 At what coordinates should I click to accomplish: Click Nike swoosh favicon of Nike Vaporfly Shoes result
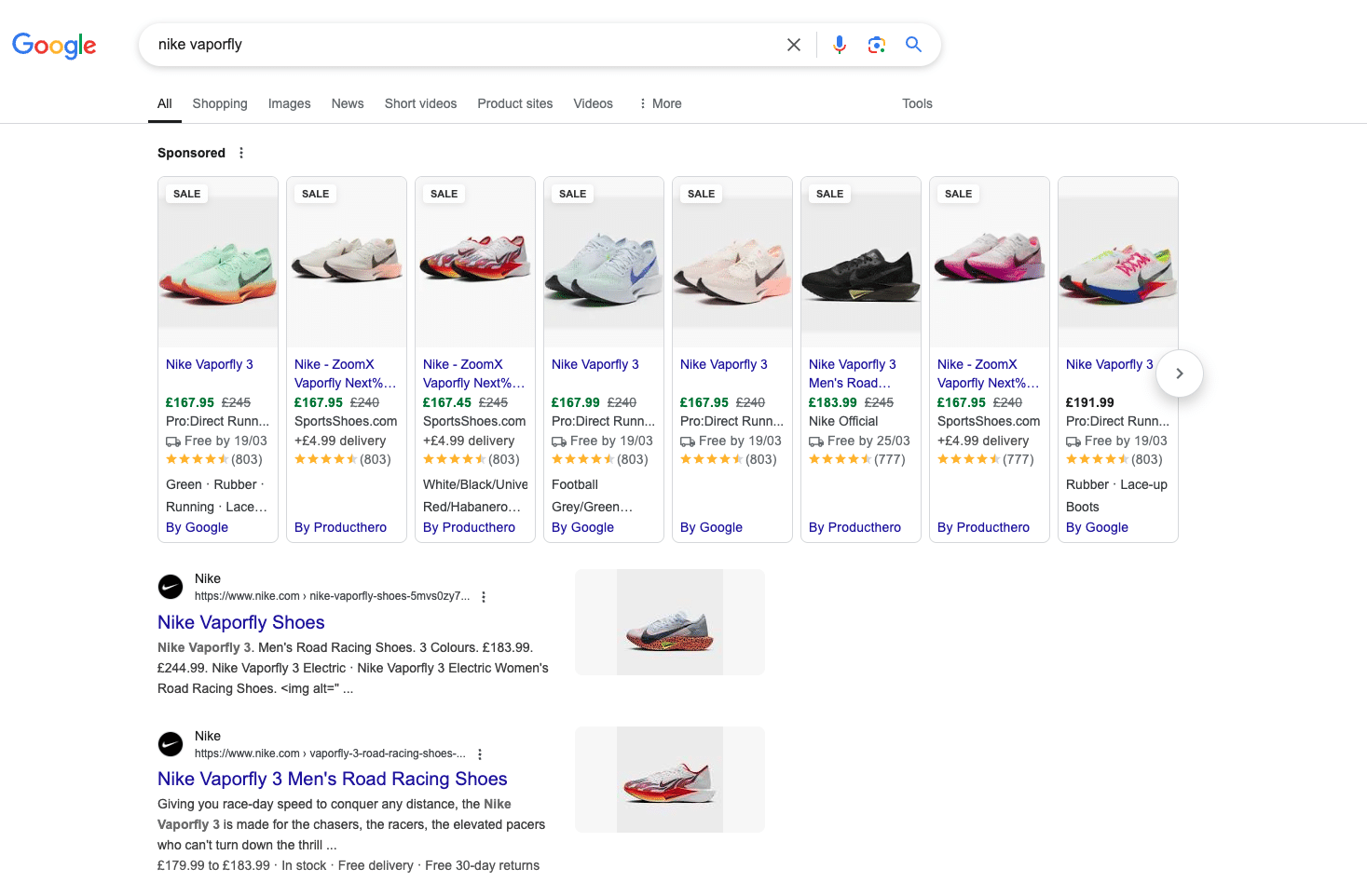pos(171,587)
